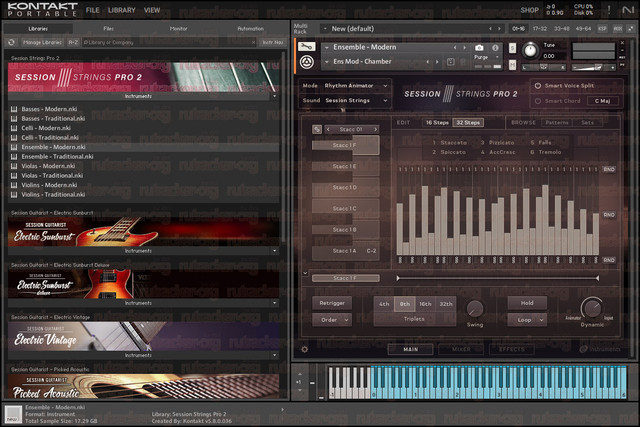Enable Smart Voice Split

point(538,86)
